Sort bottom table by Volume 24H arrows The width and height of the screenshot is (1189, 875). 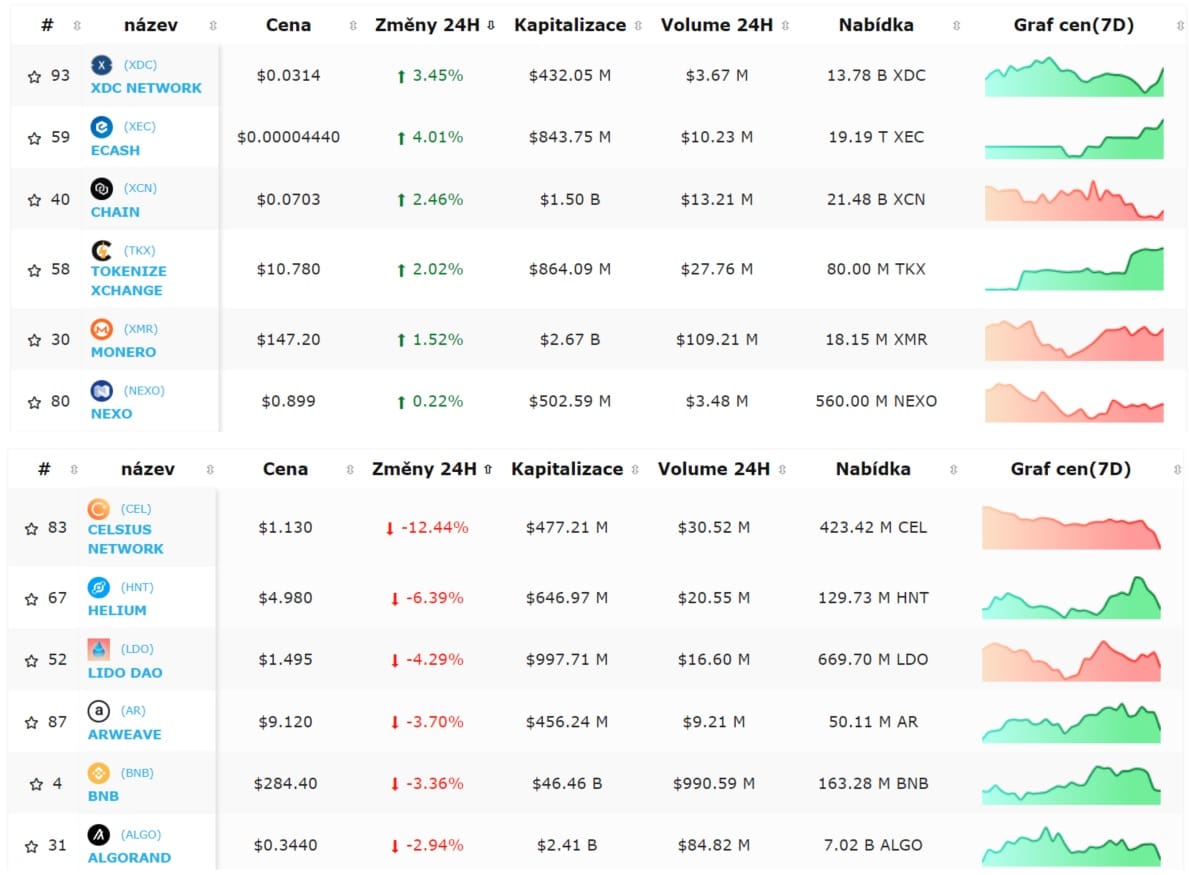(x=783, y=469)
